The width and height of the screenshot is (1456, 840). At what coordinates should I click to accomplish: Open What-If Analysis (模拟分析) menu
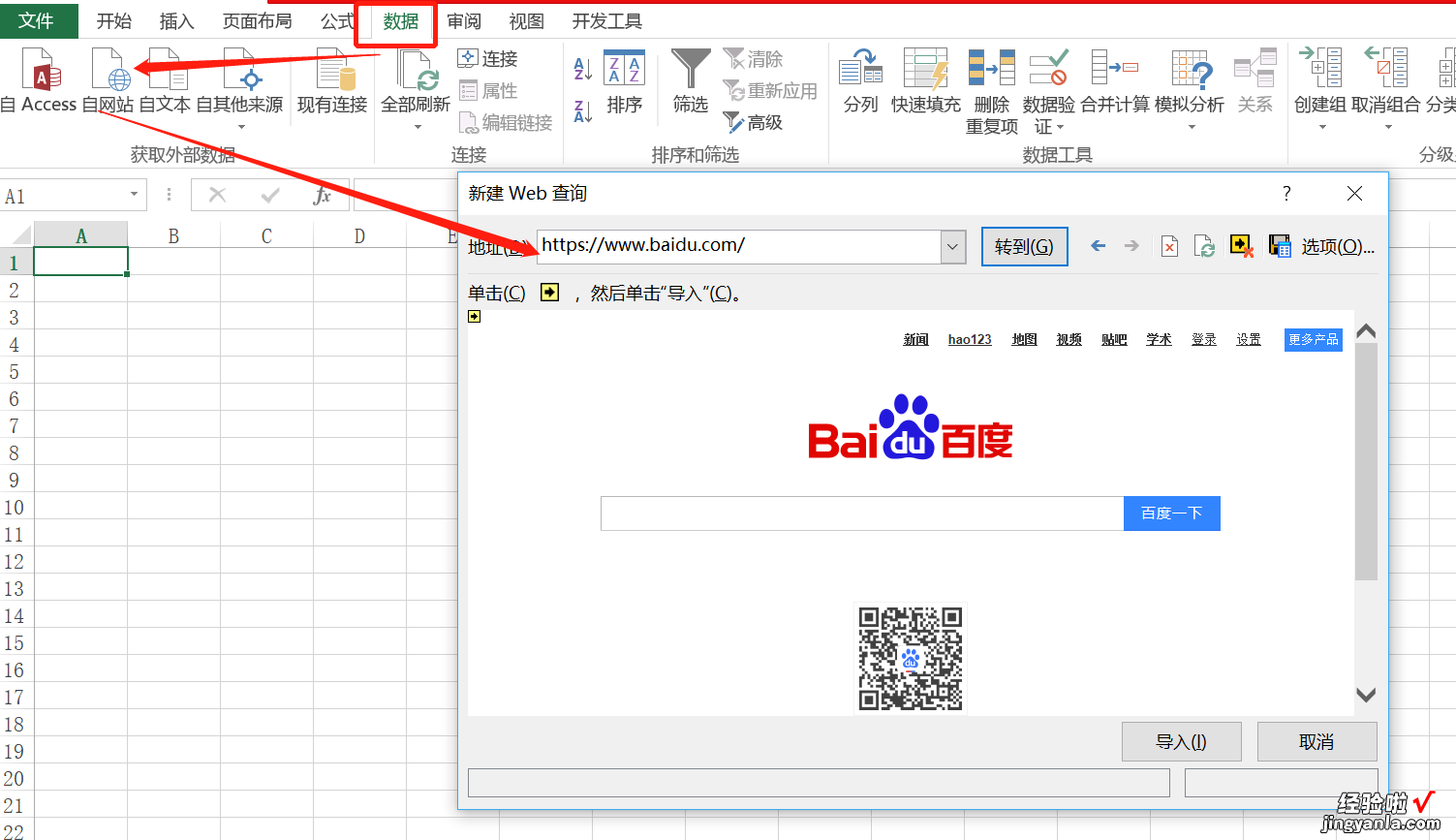(1190, 87)
